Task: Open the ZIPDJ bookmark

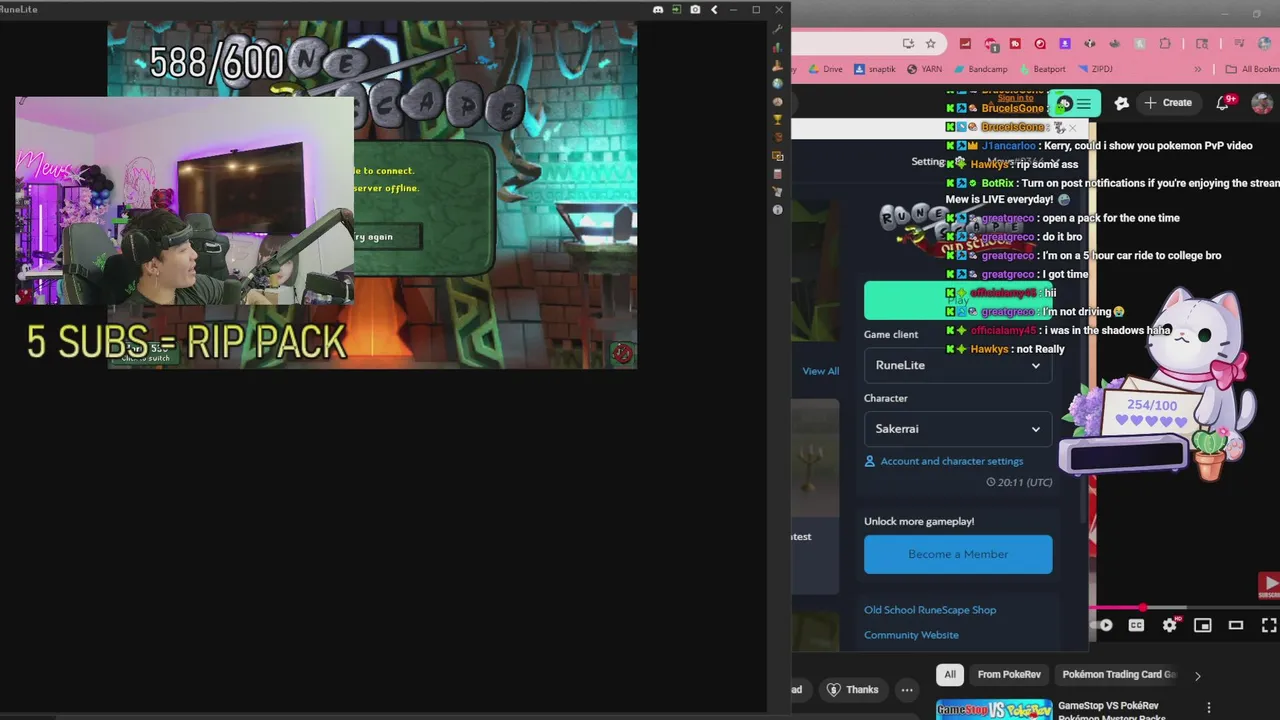Action: click(x=1094, y=69)
